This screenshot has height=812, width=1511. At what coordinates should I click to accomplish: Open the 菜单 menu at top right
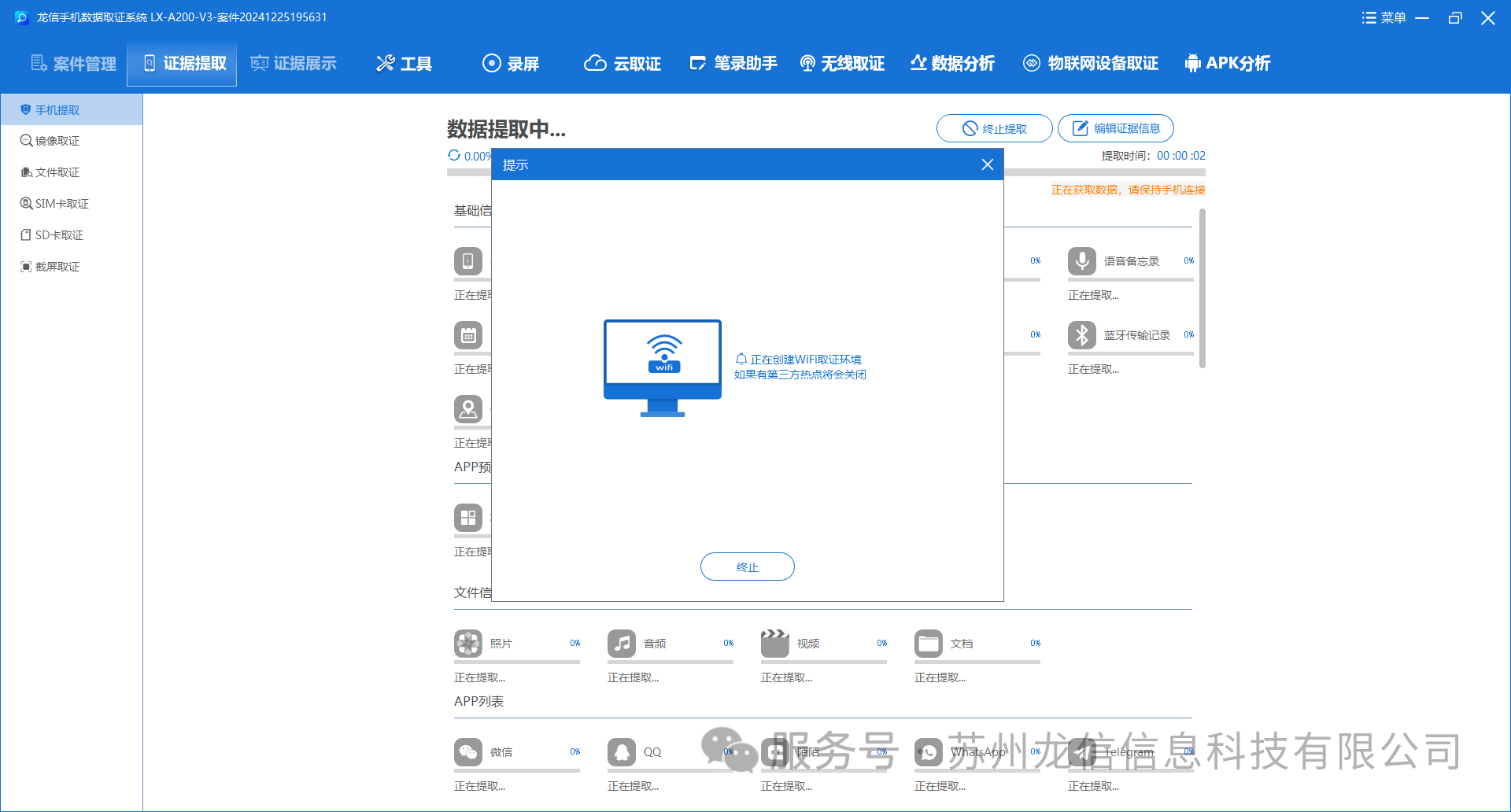(1384, 18)
